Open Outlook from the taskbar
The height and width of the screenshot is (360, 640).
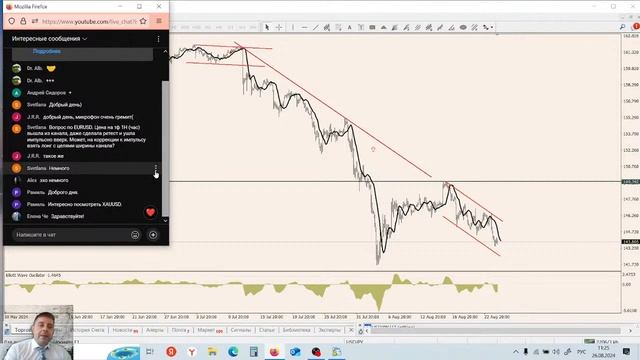pyautogui.click(x=295, y=351)
